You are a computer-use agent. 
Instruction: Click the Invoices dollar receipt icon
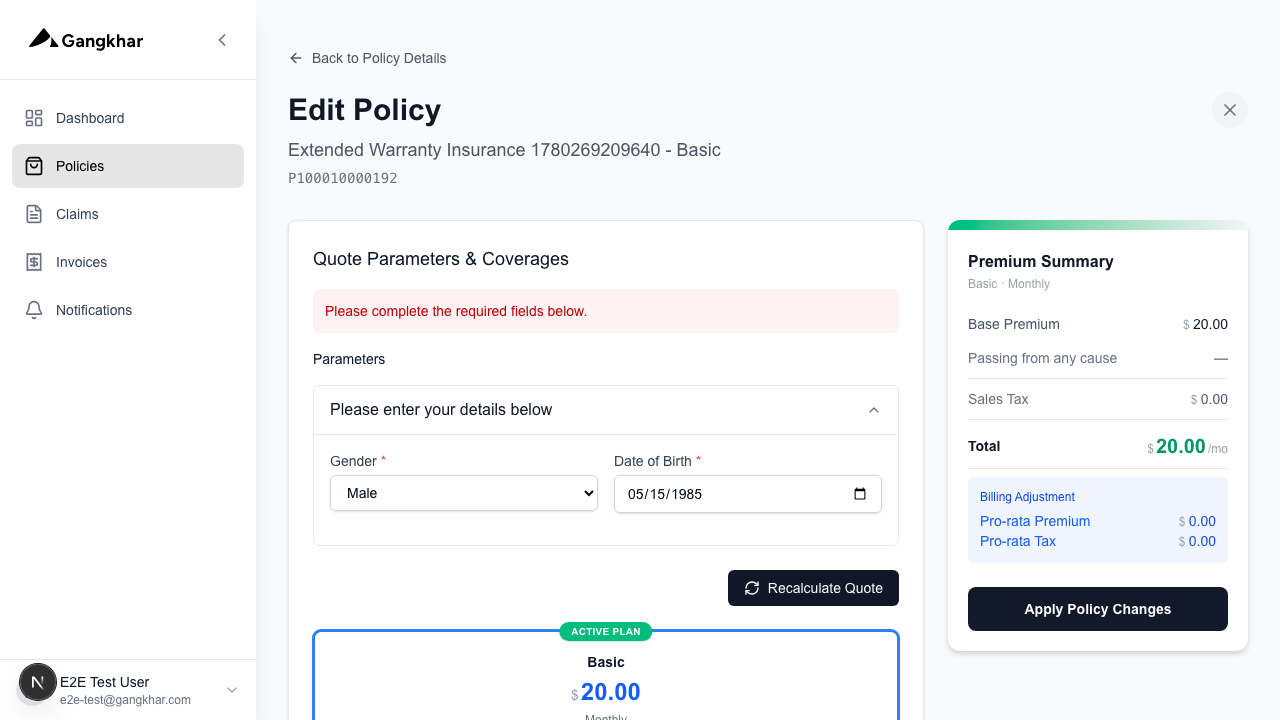coord(34,262)
